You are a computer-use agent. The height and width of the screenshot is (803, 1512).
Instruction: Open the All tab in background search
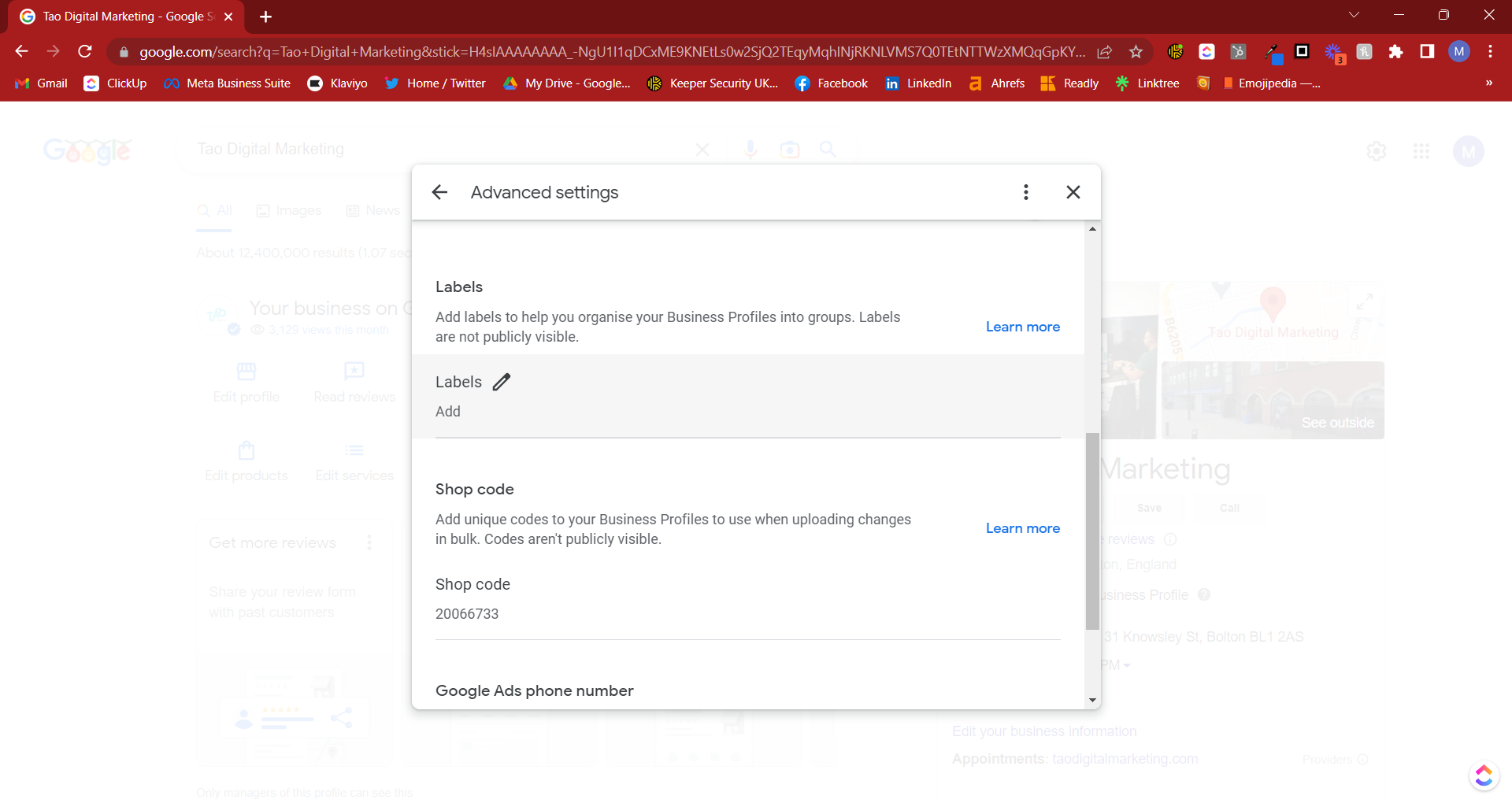pyautogui.click(x=214, y=211)
